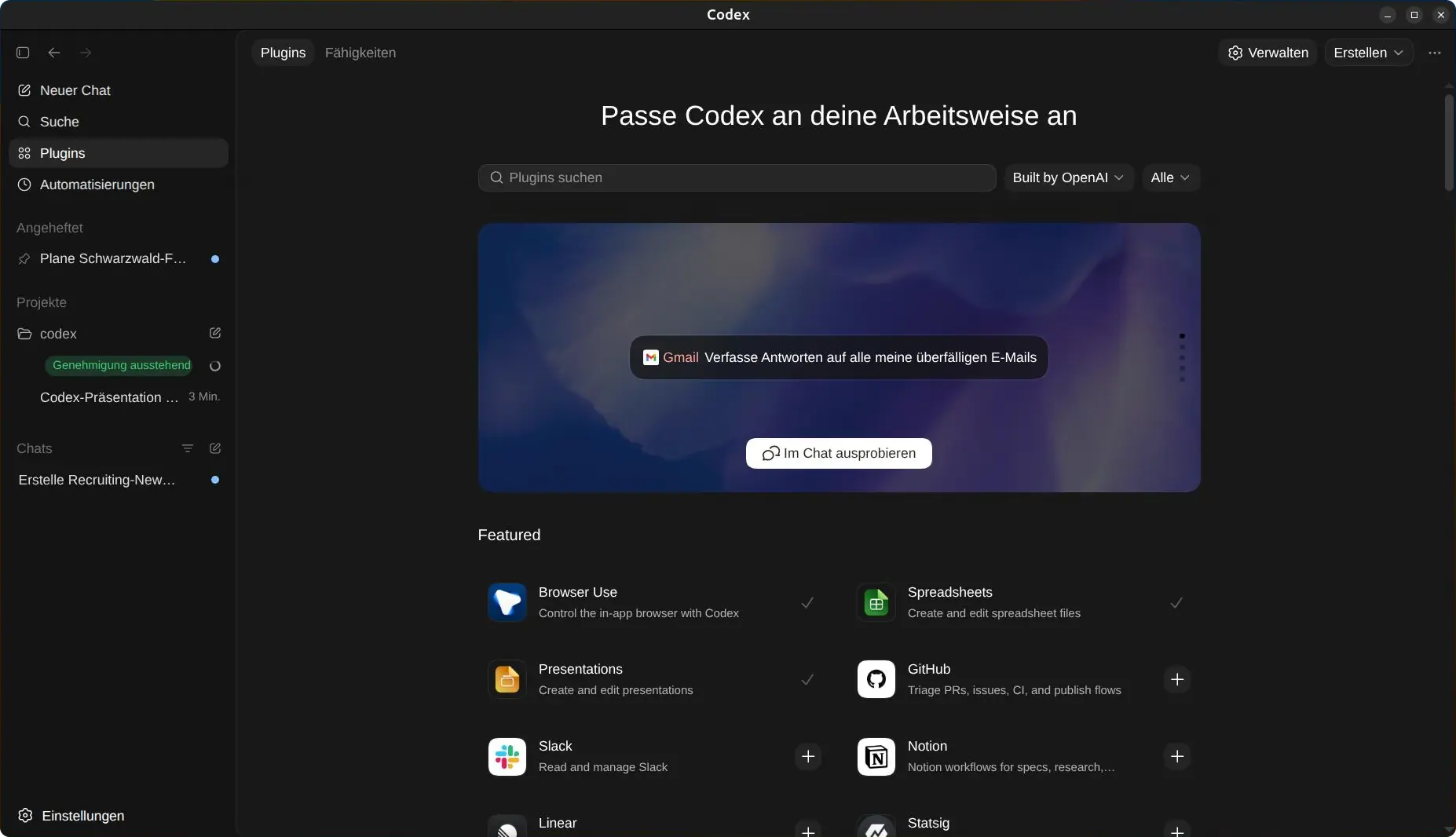Click the Verwalten button
Viewport: 1456px width, 837px height.
point(1268,53)
